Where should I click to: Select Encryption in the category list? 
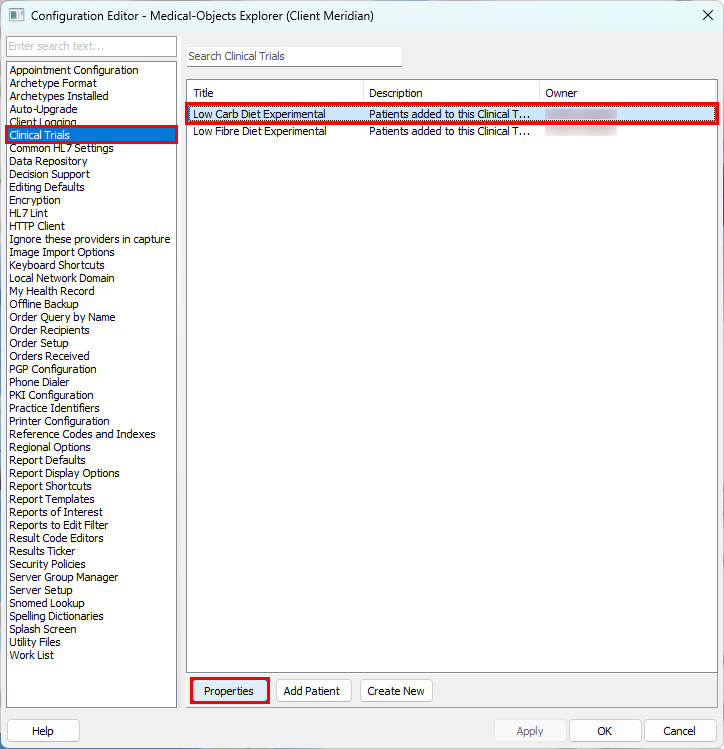(35, 200)
